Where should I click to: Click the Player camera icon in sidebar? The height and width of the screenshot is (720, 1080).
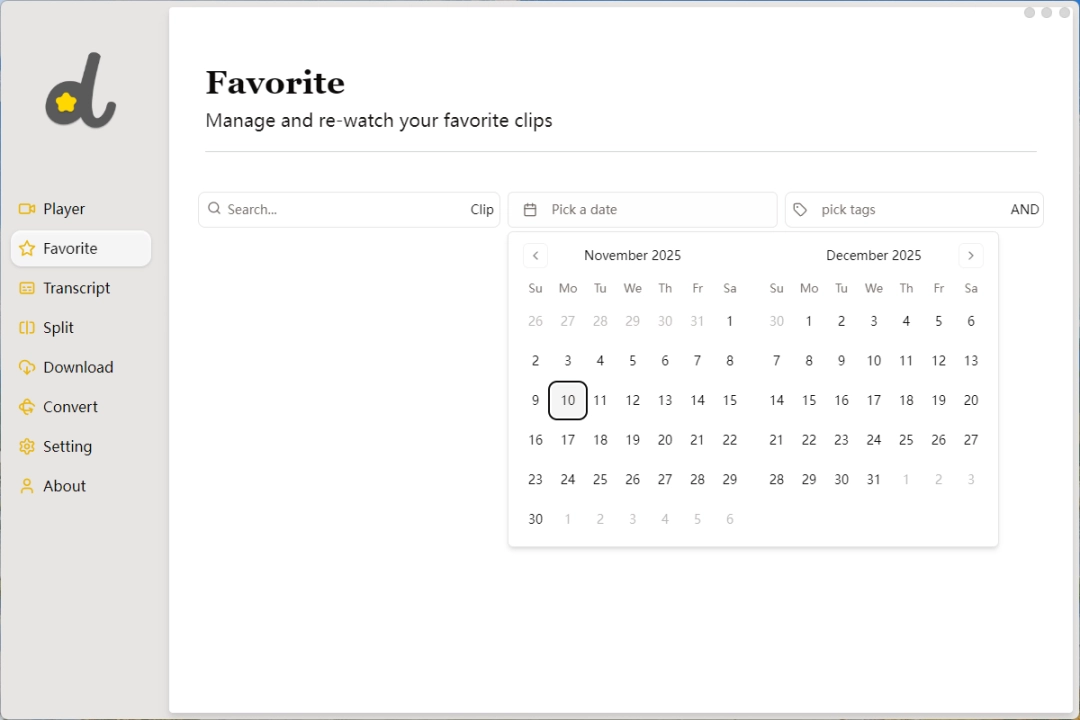[27, 209]
